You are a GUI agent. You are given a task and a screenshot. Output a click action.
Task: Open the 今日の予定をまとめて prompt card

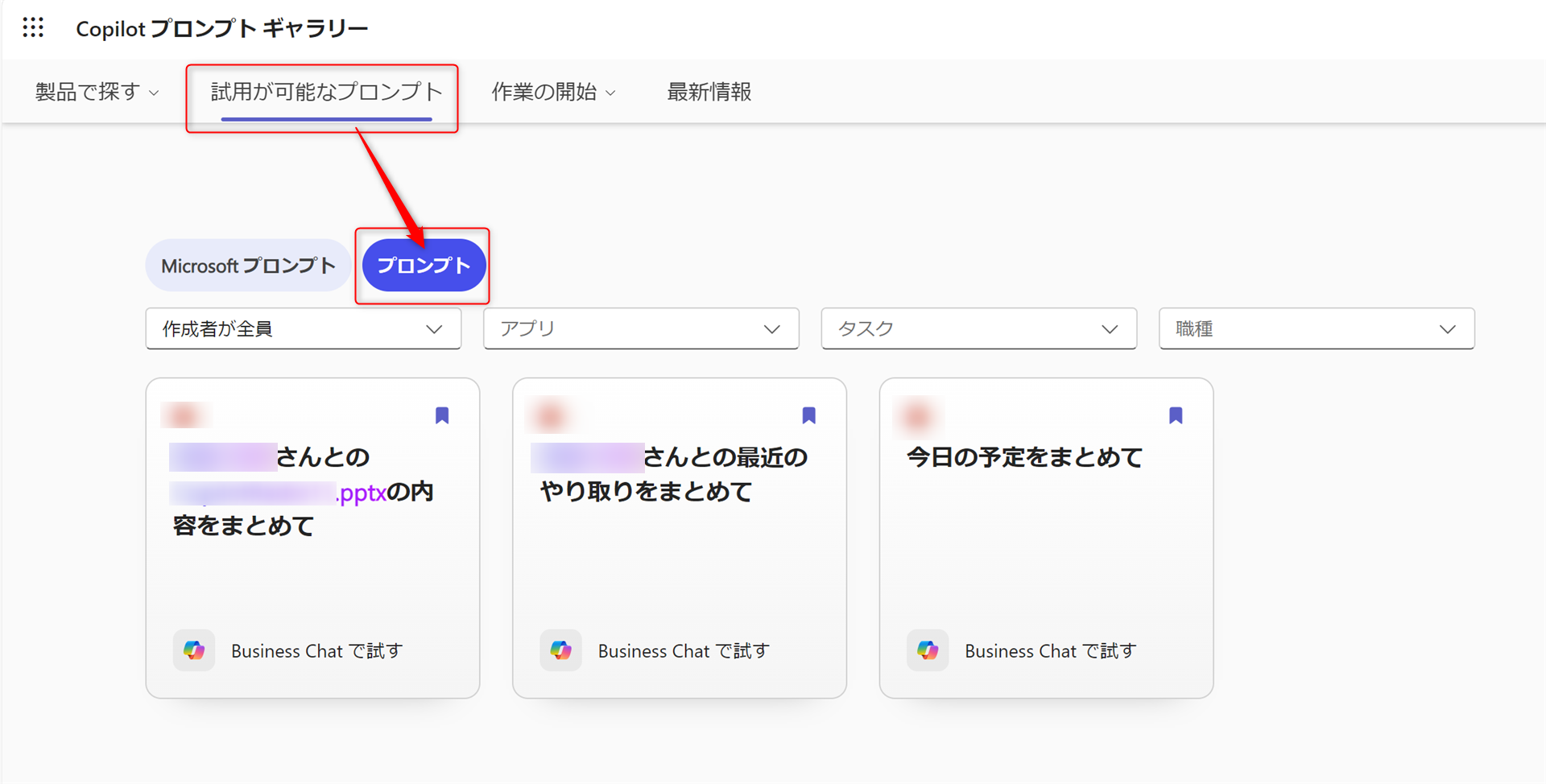(1046, 538)
